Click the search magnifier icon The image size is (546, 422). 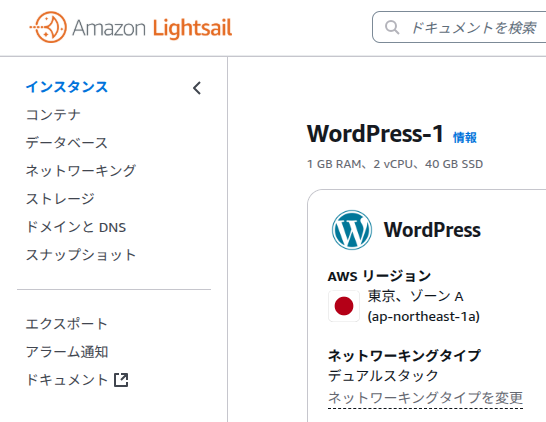tap(392, 27)
